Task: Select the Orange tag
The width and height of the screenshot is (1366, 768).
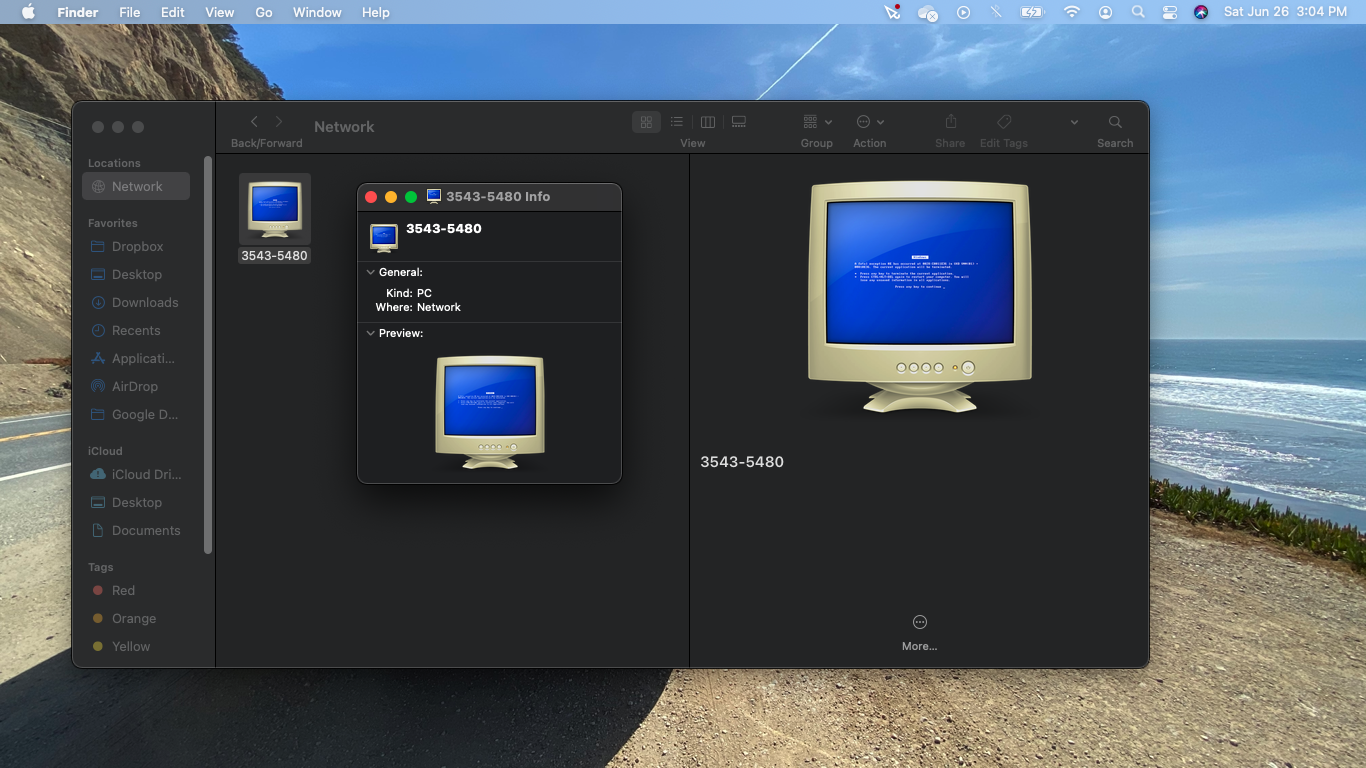Action: pos(136,618)
